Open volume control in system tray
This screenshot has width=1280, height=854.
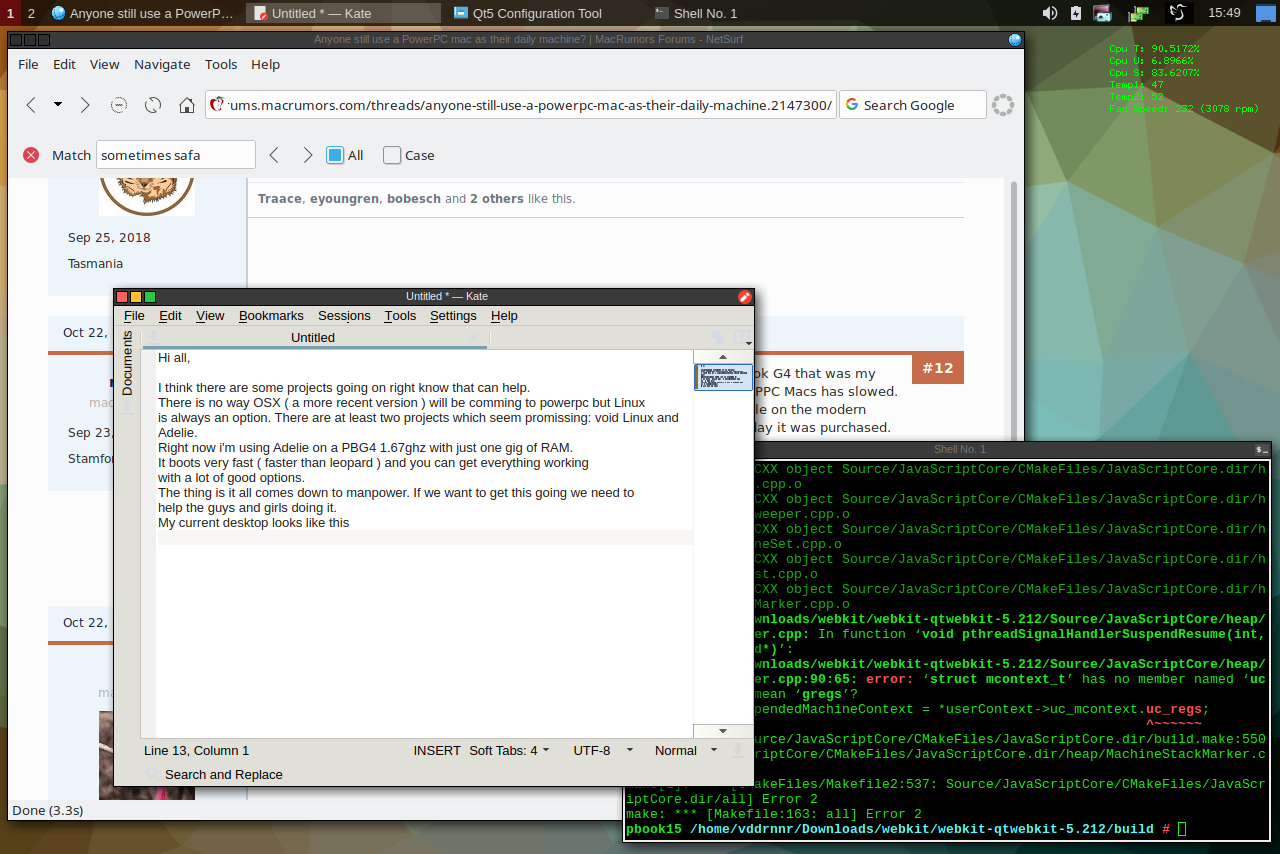pyautogui.click(x=1050, y=13)
